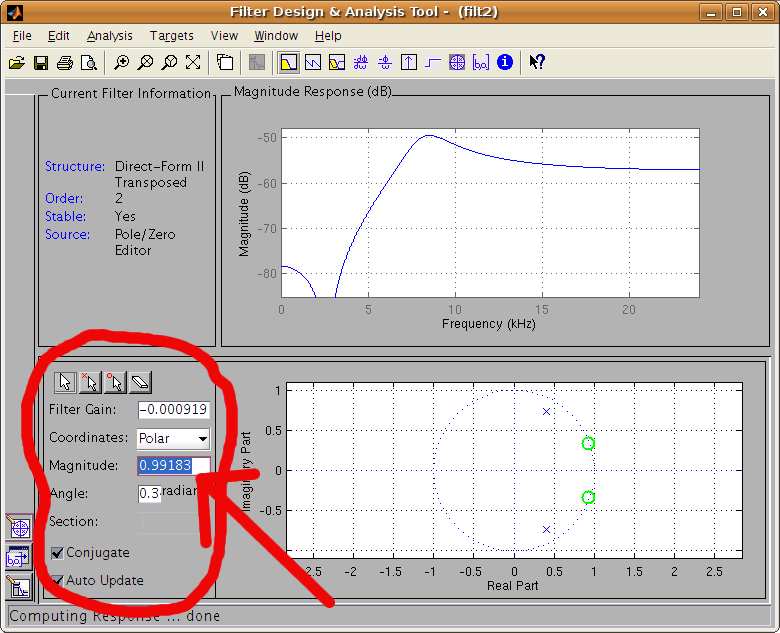Print the current filter response
Image resolution: width=780 pixels, height=633 pixels.
point(65,63)
